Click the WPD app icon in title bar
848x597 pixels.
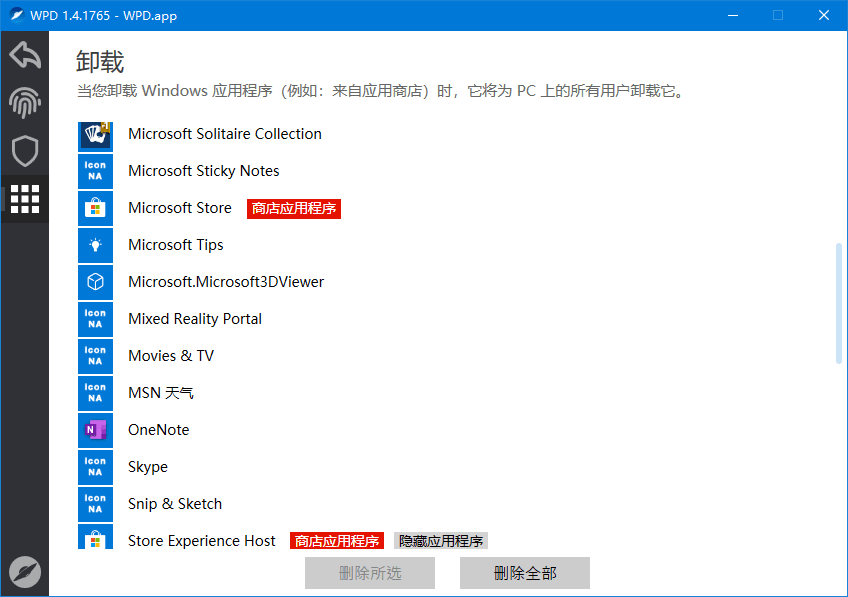click(17, 15)
